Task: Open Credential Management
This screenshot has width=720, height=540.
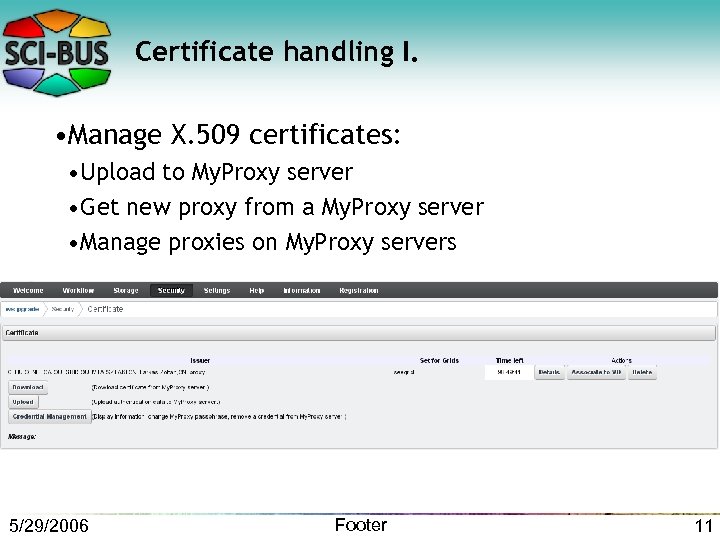Action: pos(50,416)
